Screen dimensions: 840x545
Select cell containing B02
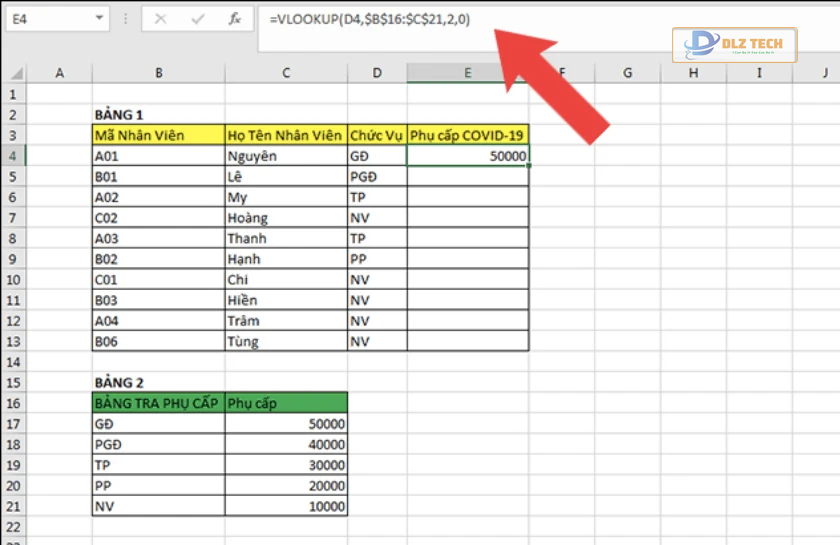159,259
